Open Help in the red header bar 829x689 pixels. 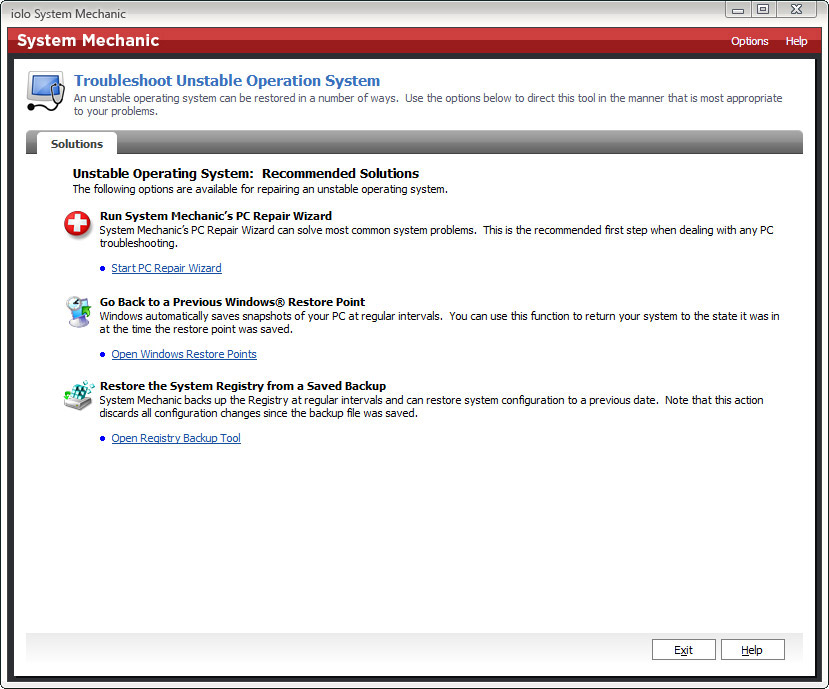point(796,41)
